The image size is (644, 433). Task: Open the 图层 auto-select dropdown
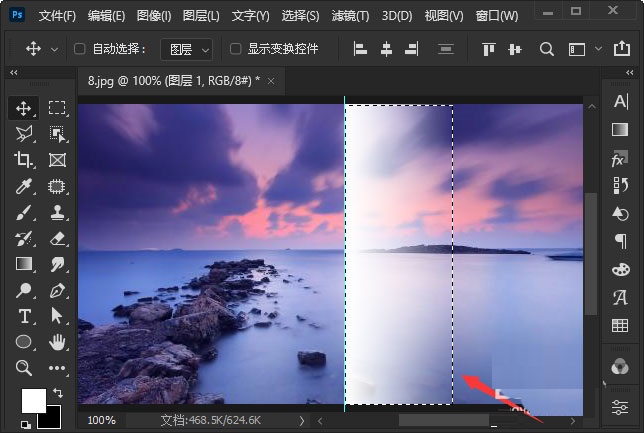(x=186, y=49)
